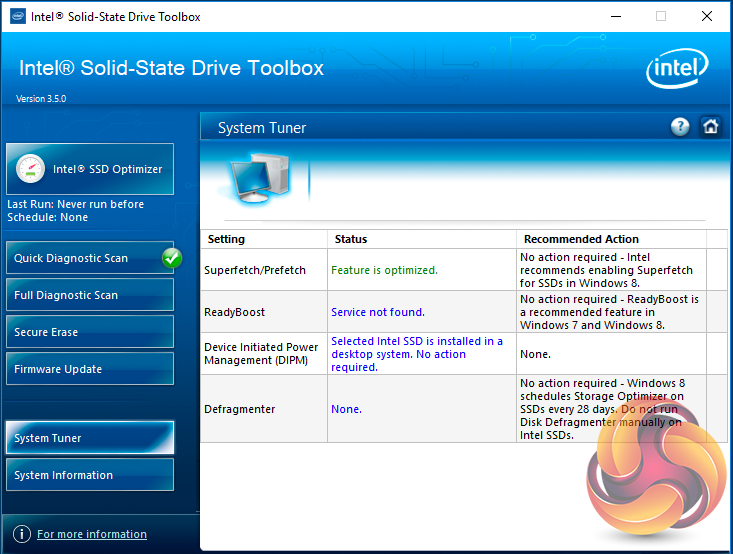Click the Setting column header
This screenshot has height=554, width=733.
(226, 239)
